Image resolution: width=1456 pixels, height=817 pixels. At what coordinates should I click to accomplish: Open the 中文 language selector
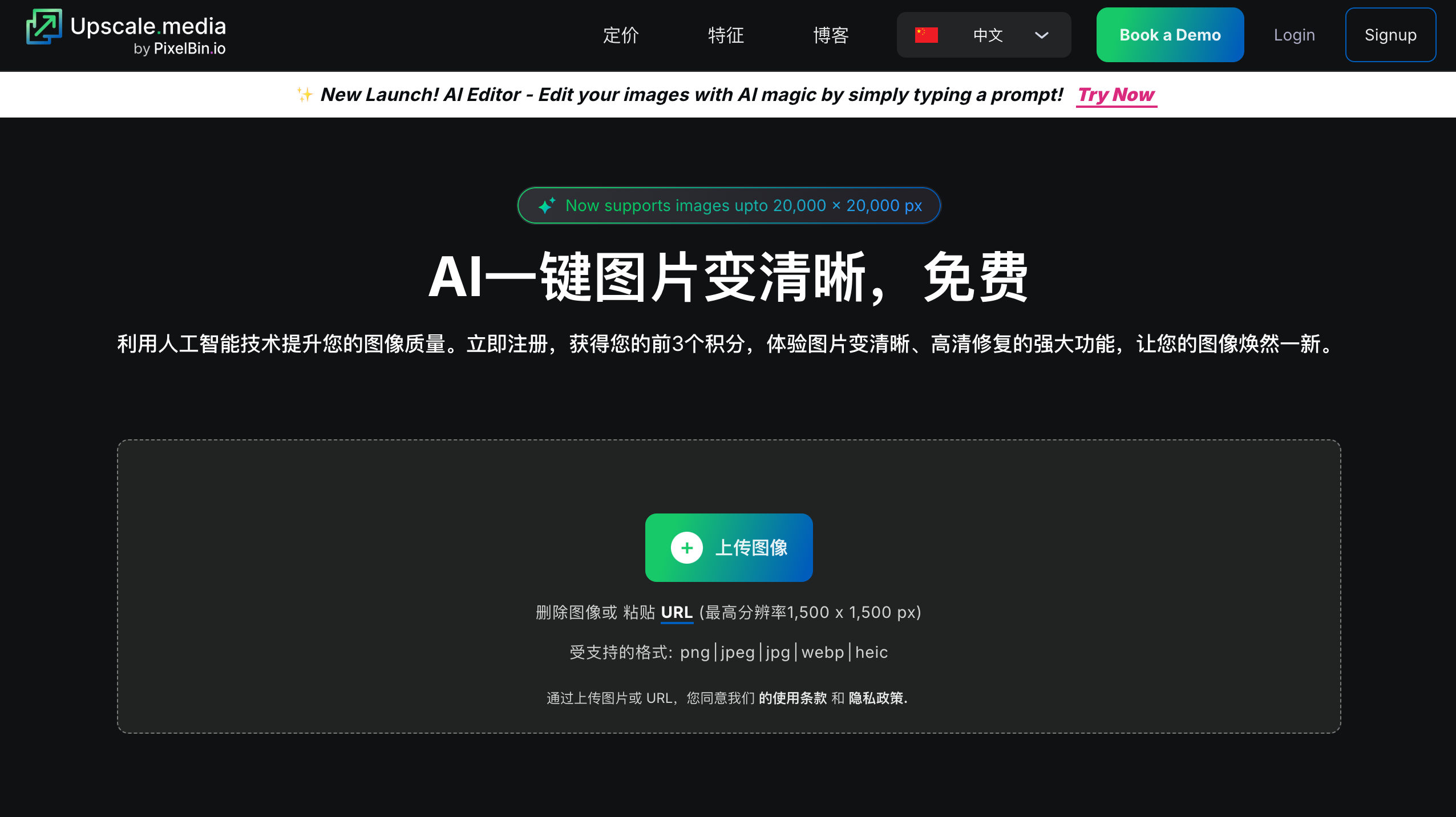[x=987, y=35]
